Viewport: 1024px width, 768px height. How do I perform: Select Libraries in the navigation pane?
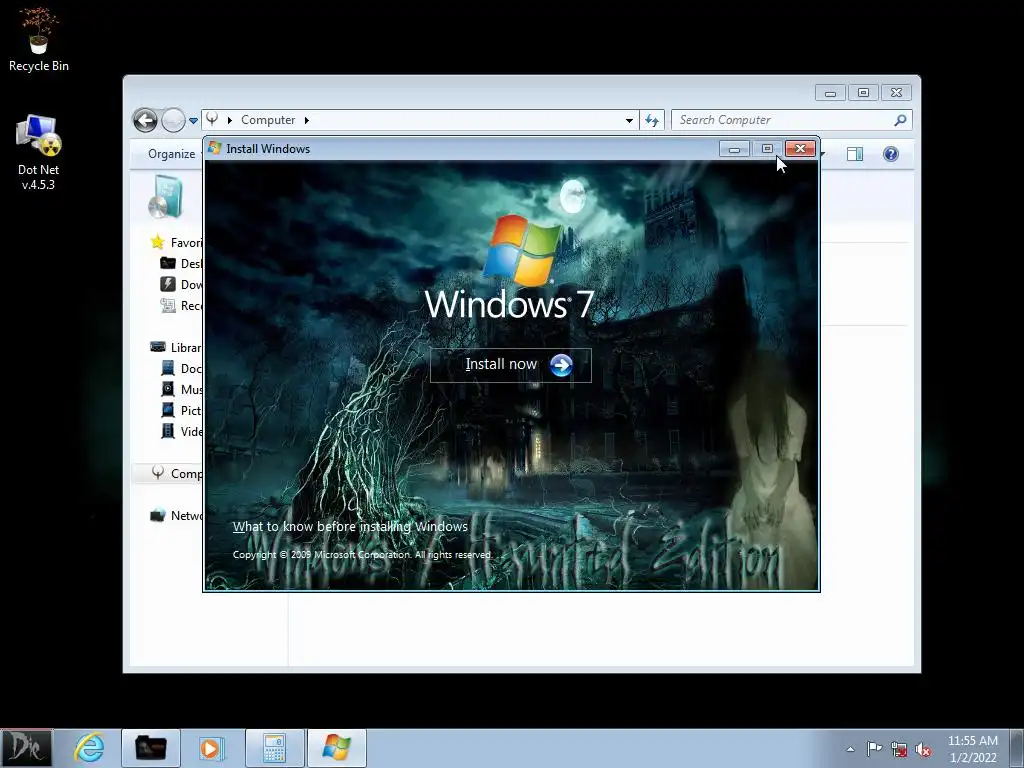pos(176,347)
